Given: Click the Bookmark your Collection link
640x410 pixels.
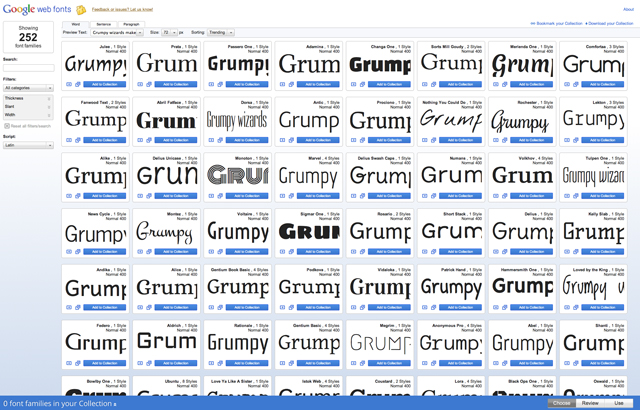Looking at the screenshot, I should pyautogui.click(x=557, y=24).
